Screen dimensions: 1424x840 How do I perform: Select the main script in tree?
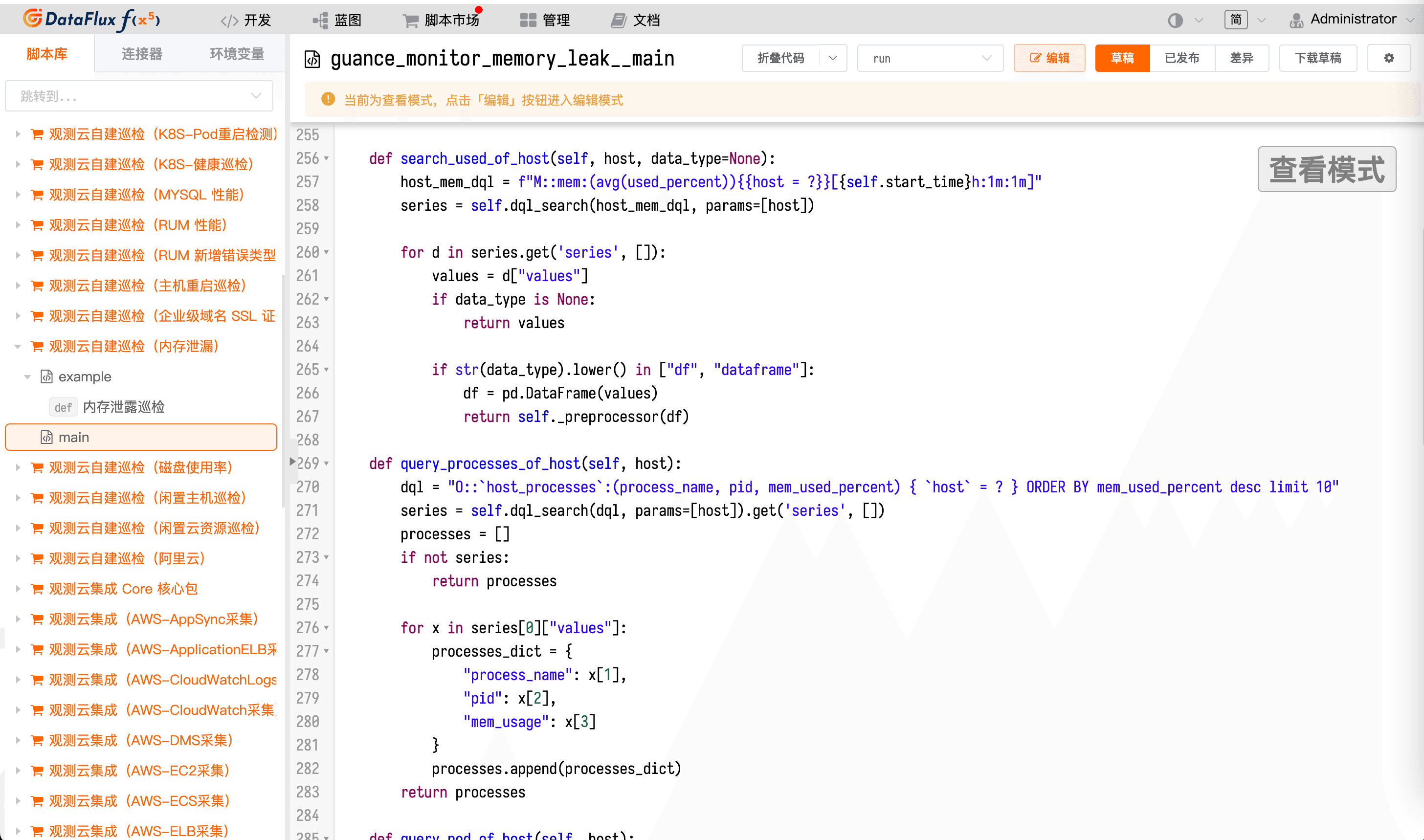141,438
